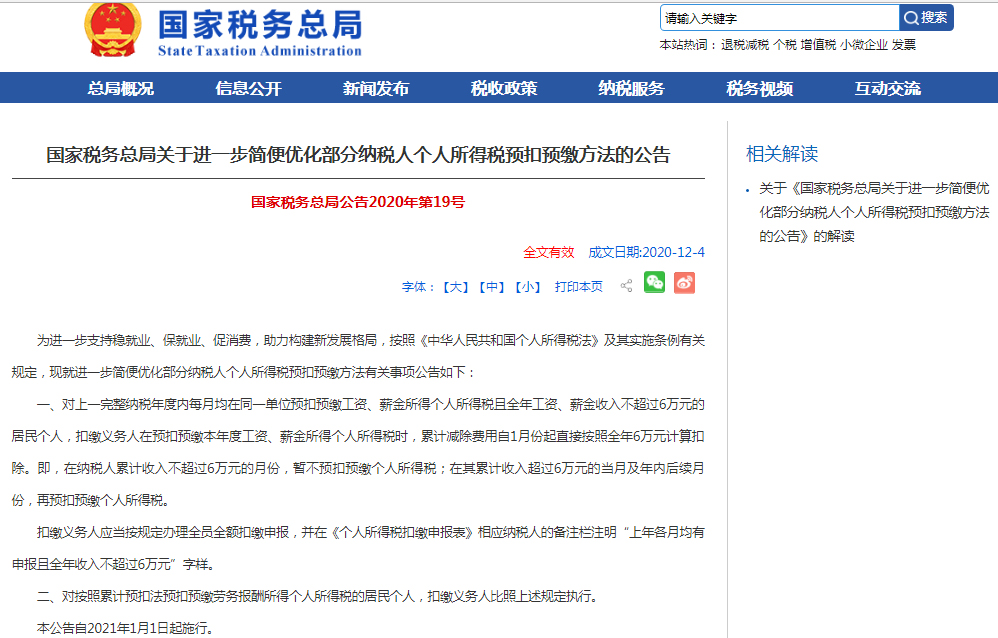Open 互动交流 in the navigation bar

tap(887, 88)
